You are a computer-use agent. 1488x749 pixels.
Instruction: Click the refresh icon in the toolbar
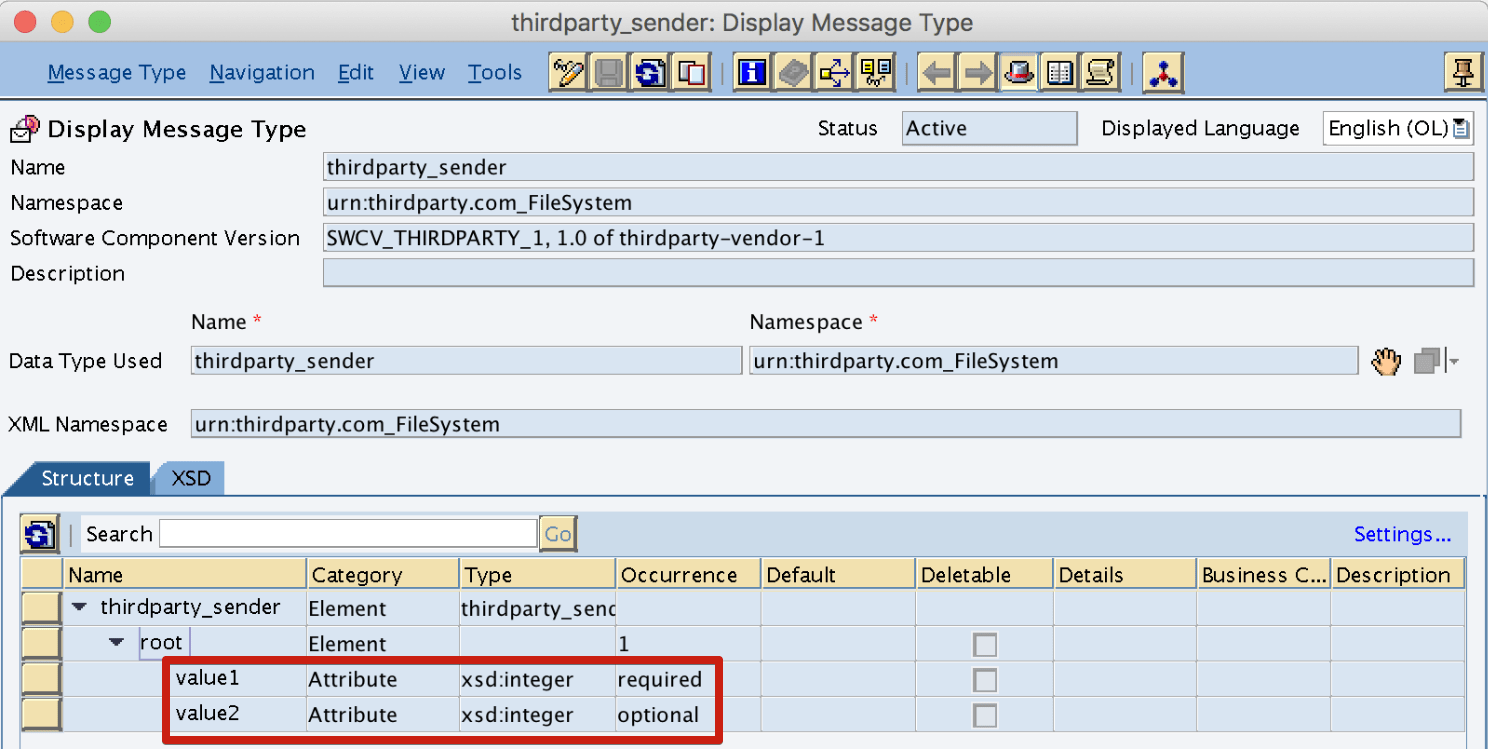pos(649,72)
